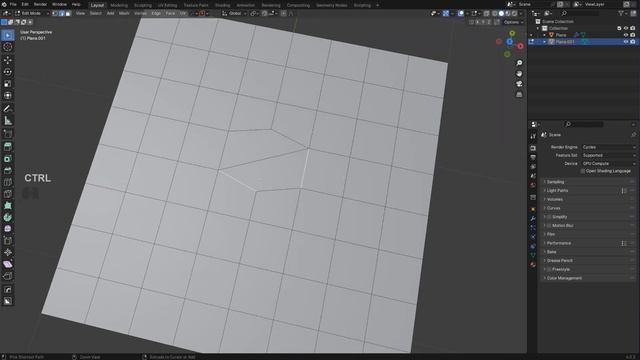Click the outliner search field
640x360 pixels.
point(580,13)
